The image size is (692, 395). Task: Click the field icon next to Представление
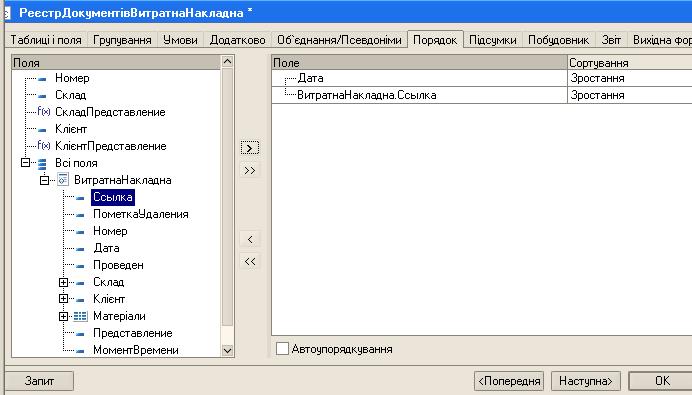(x=80, y=334)
